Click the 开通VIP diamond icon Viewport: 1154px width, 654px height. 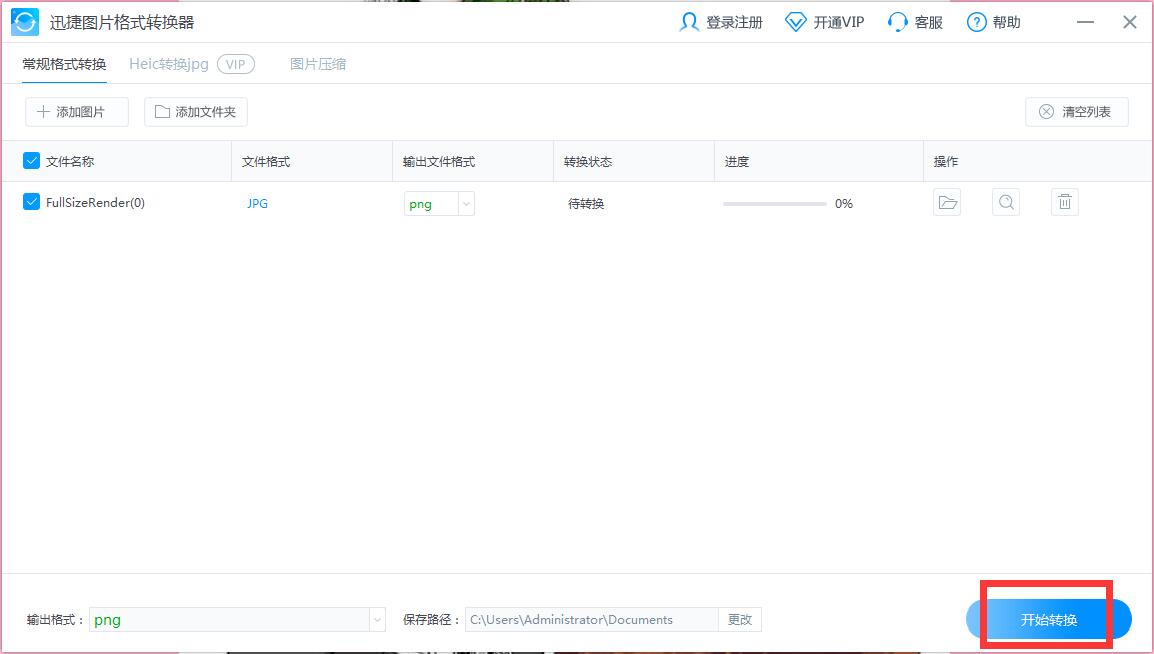click(795, 21)
